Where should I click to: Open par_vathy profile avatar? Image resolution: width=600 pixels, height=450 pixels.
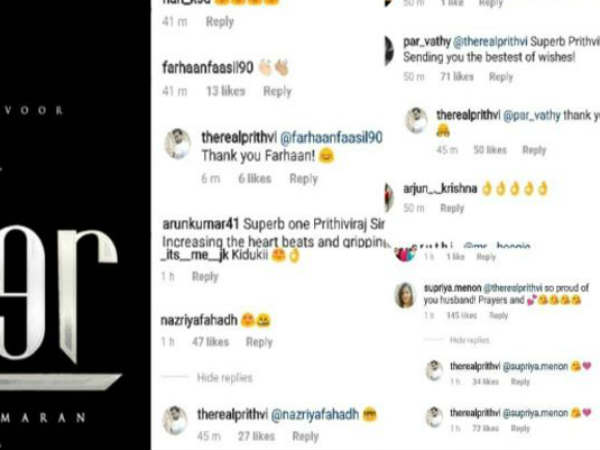point(389,50)
